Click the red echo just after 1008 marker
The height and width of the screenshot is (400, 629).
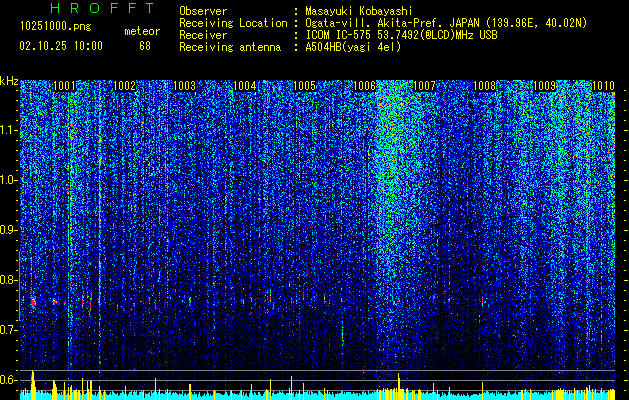click(x=482, y=301)
